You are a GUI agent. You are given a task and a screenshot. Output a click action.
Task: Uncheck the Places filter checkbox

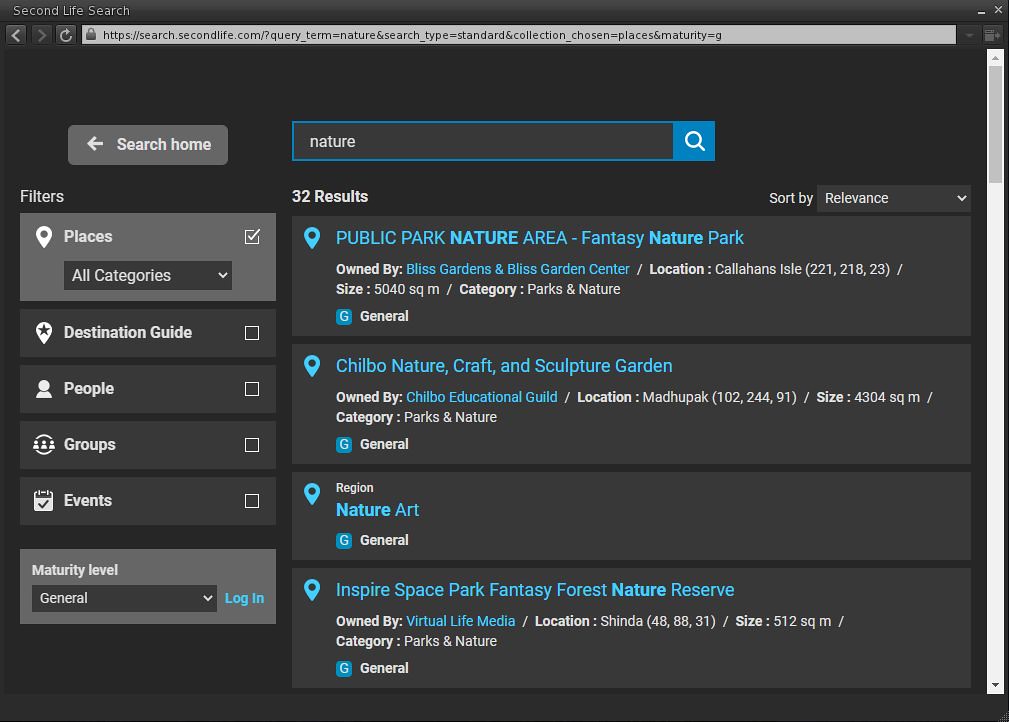[252, 237]
